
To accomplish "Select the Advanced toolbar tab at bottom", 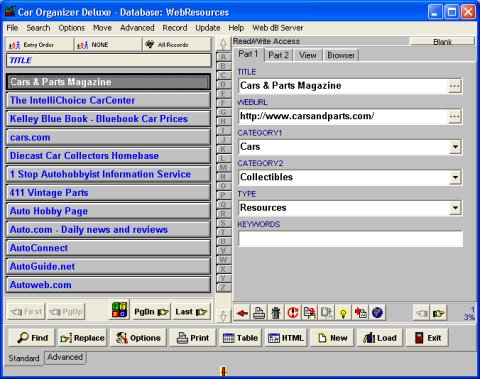I will (x=65, y=357).
